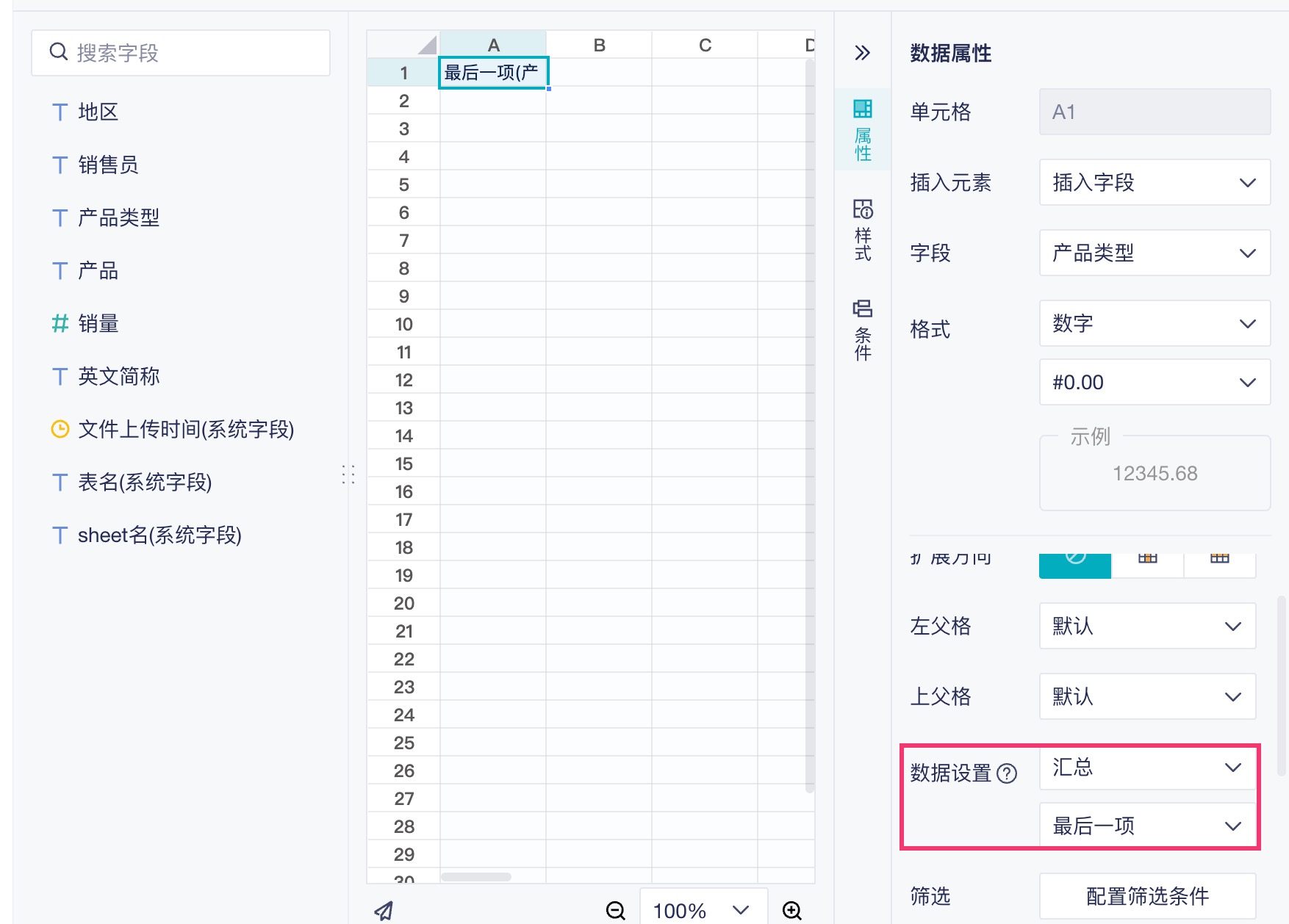Open the 插入字段 insert element dropdown
This screenshot has height=924, width=1289.
tap(1154, 182)
